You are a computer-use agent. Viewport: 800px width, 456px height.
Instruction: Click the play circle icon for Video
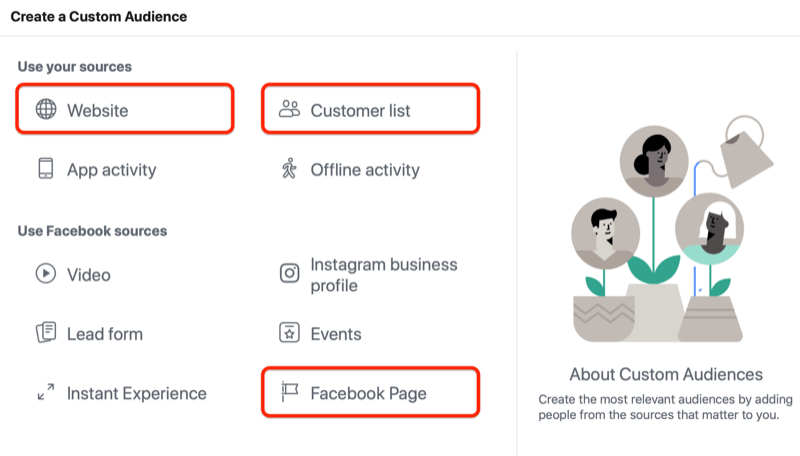[x=46, y=274]
